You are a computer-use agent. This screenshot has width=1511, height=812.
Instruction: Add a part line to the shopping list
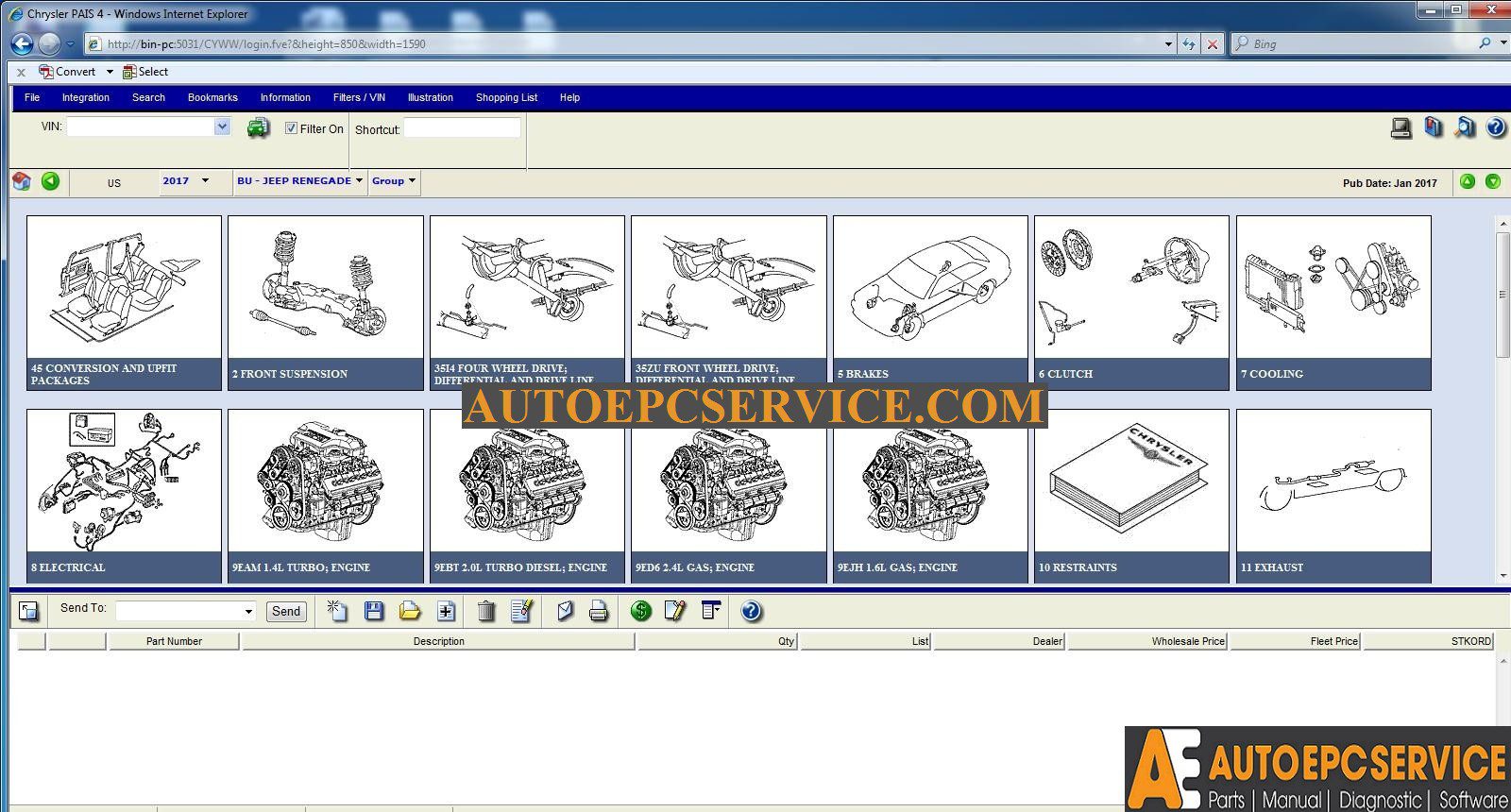[446, 611]
